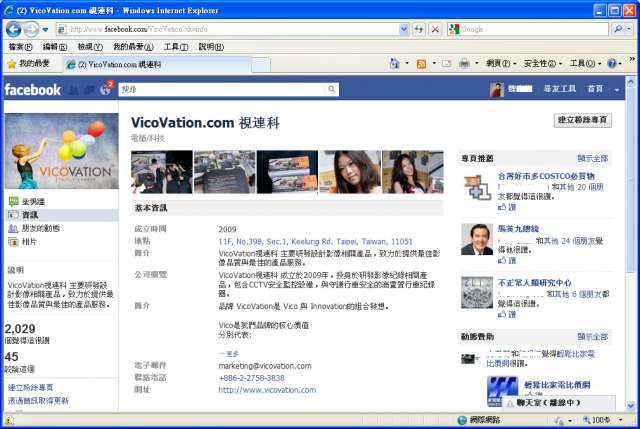The width and height of the screenshot is (640, 429).
Task: Click the Facebook search magnifier button
Action: [332, 89]
